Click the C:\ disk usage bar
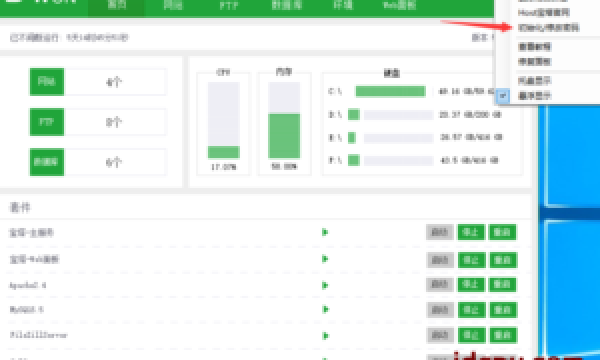 coord(390,91)
